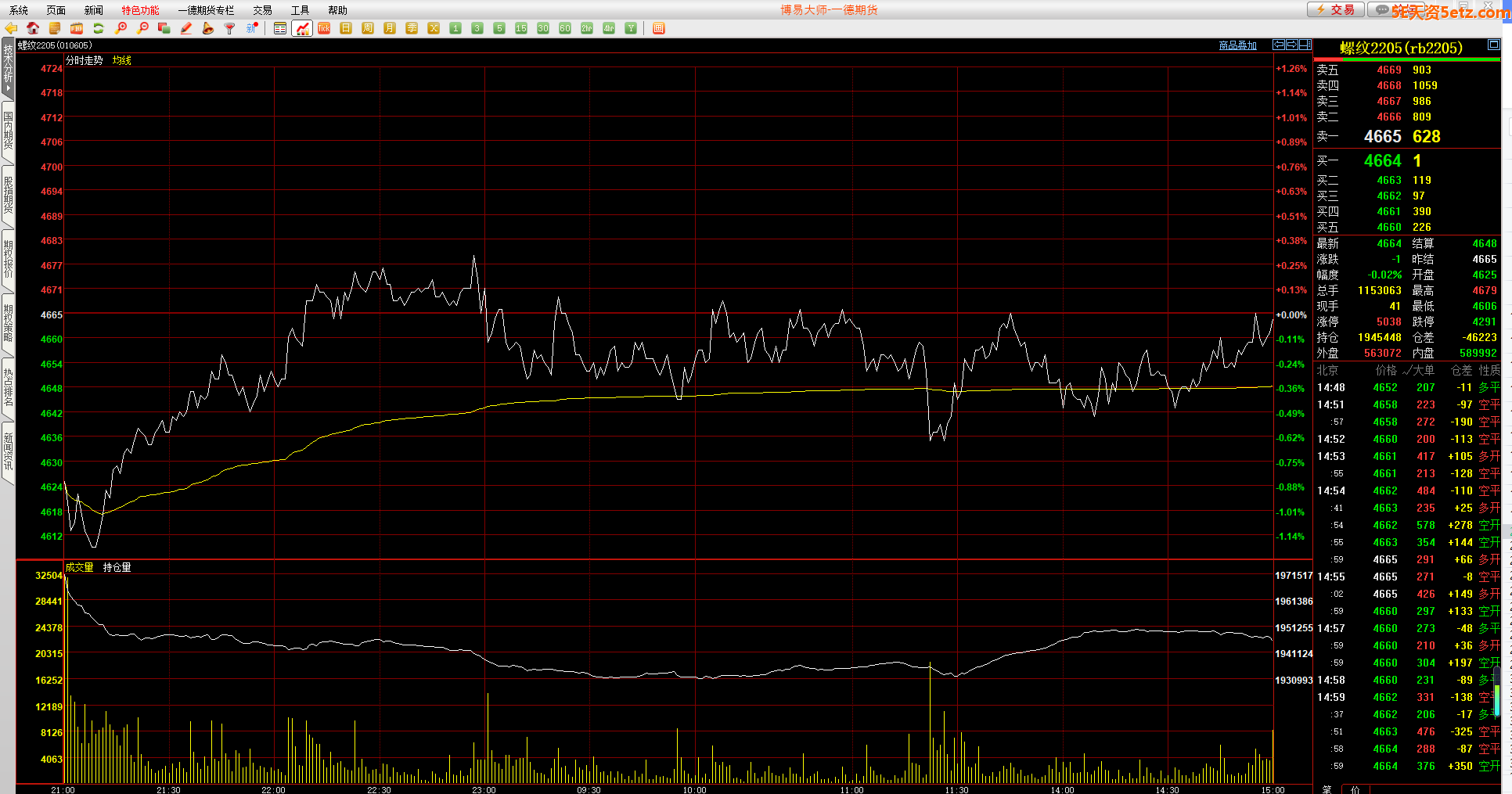Click the zoom in magnifier icon
1512x794 pixels.
121,28
